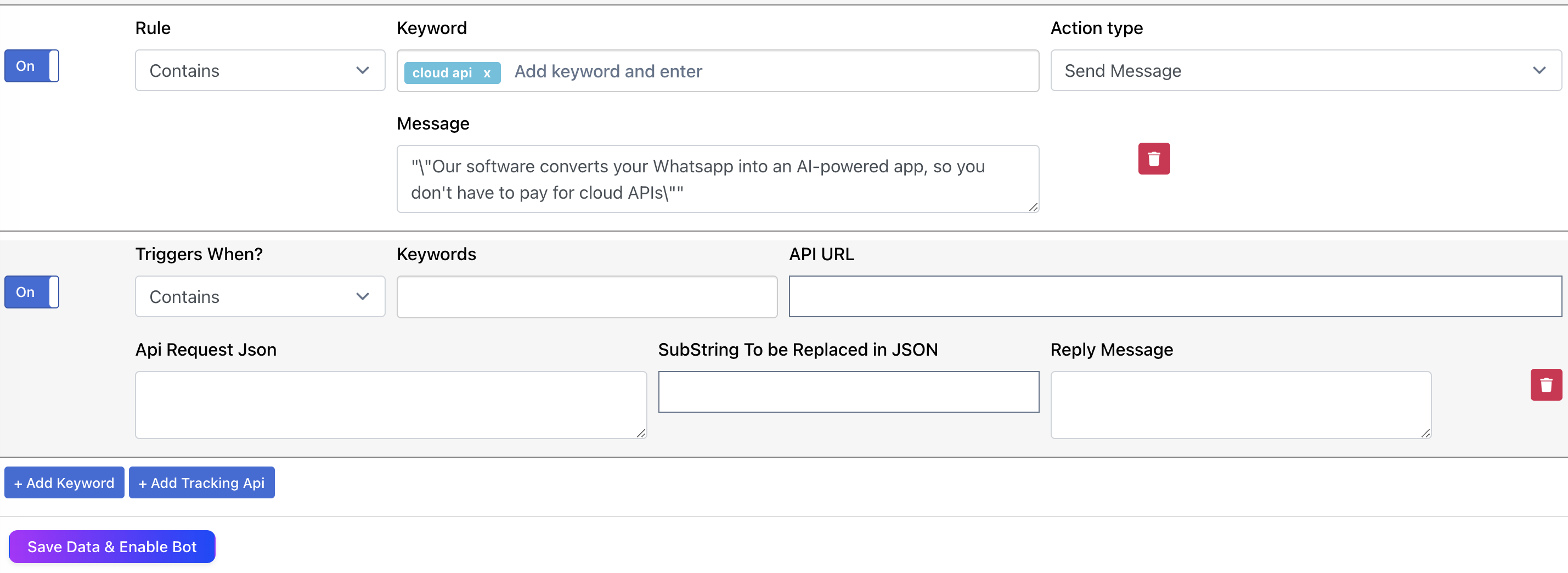Image resolution: width=1568 pixels, height=573 pixels.
Task: Grab the Reply Message resize handle
Action: 1425,433
